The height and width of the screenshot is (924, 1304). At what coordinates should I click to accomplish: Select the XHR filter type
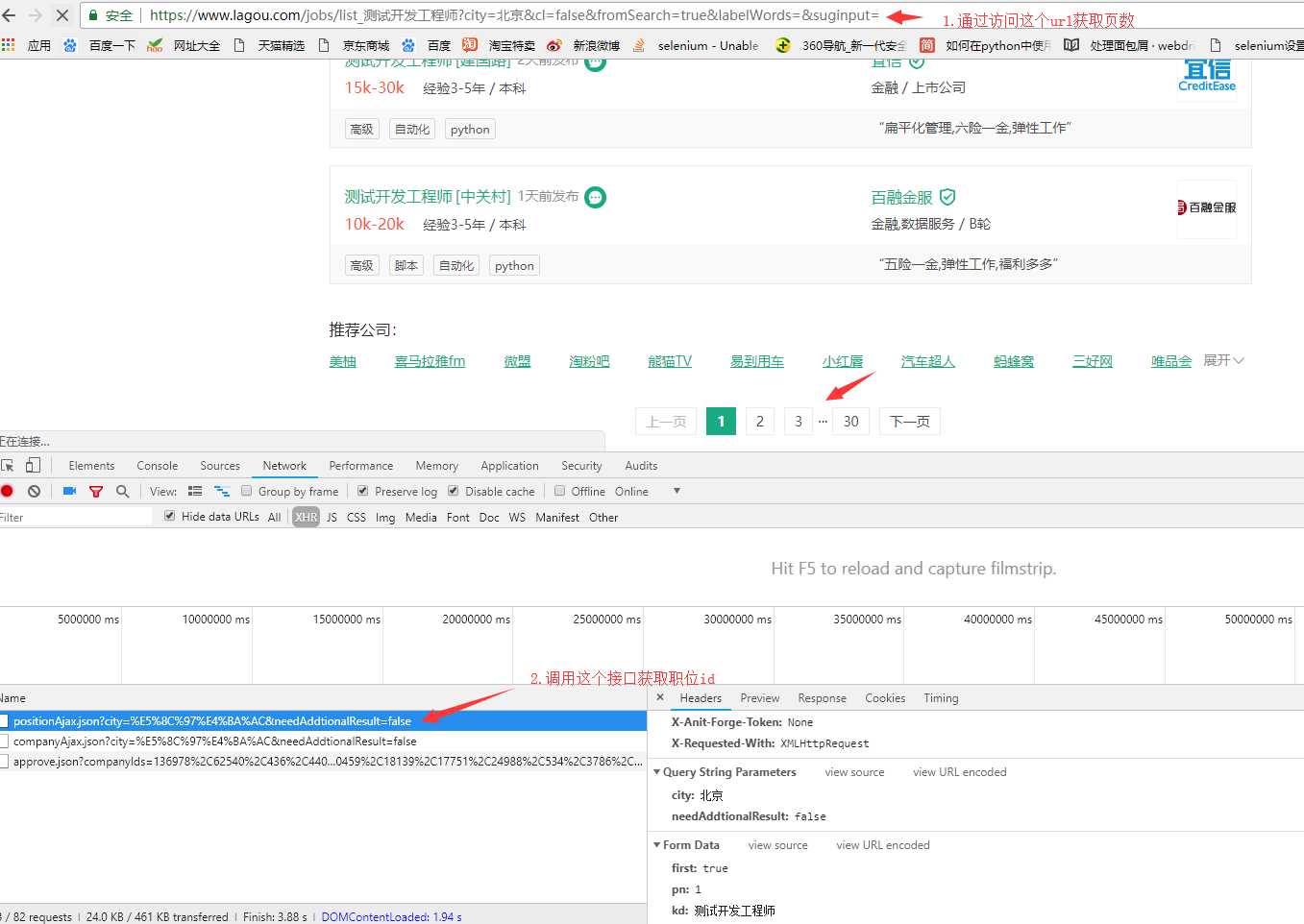[x=307, y=517]
